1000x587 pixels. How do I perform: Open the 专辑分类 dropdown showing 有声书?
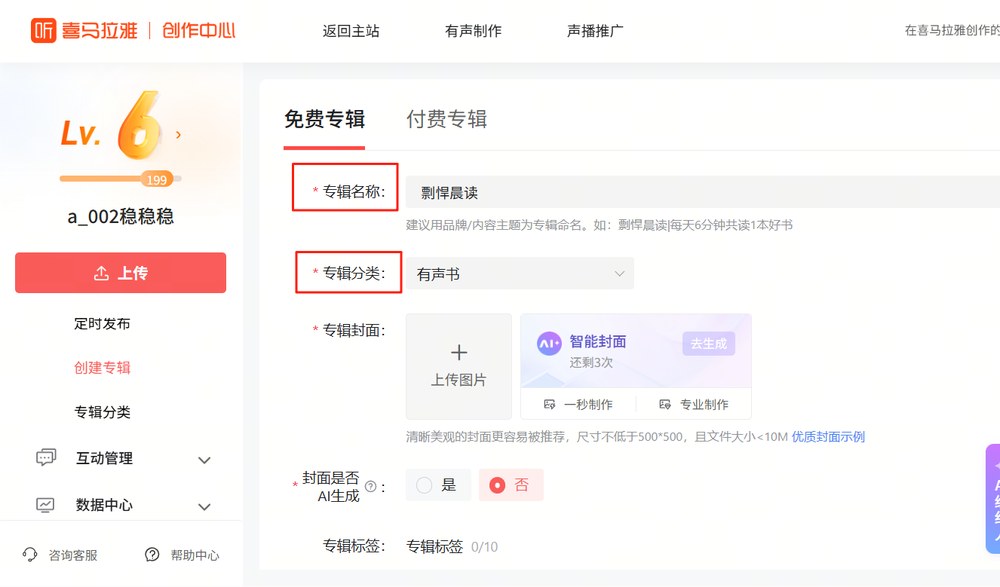520,274
